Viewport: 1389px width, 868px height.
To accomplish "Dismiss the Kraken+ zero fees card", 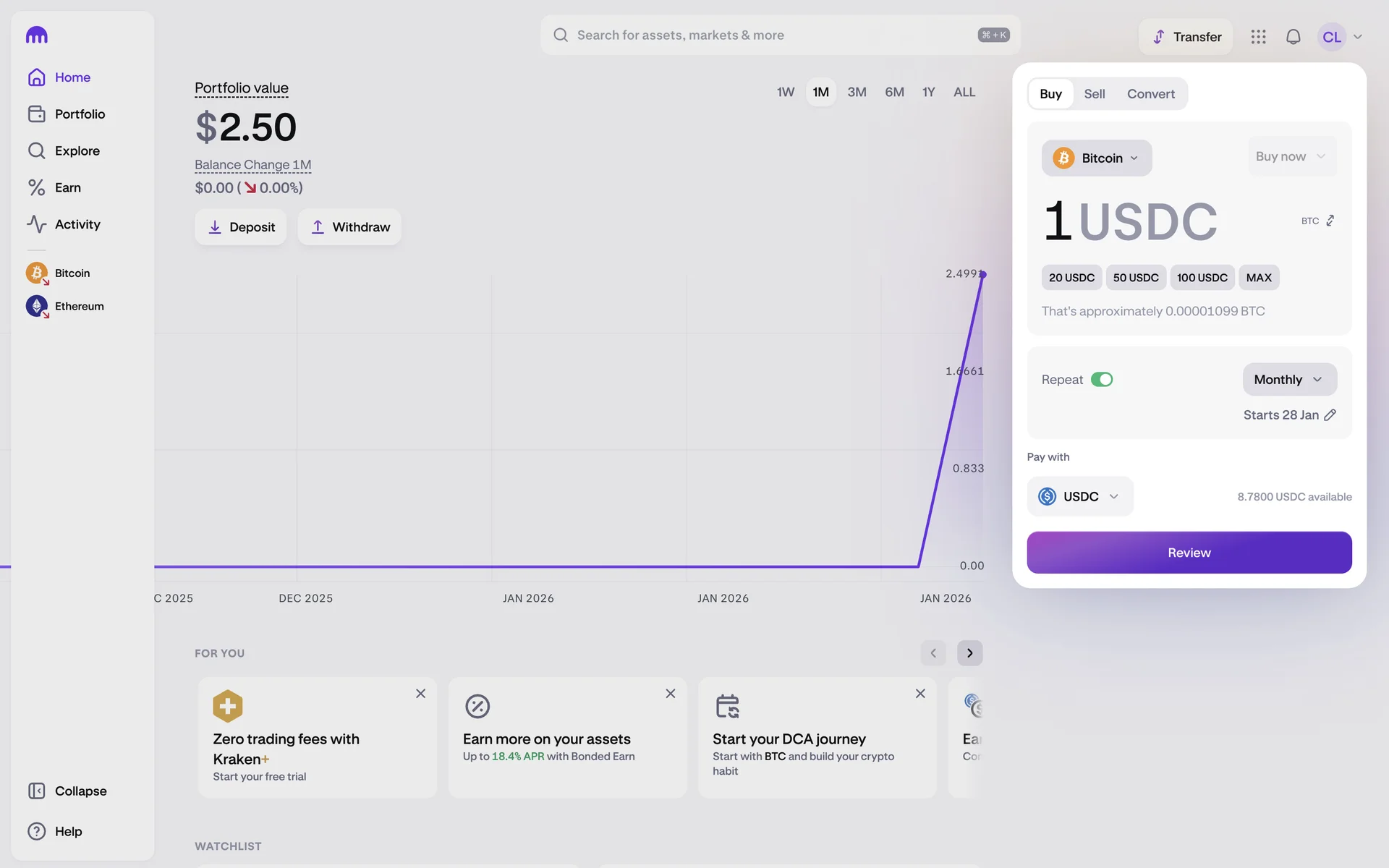I will pyautogui.click(x=420, y=694).
